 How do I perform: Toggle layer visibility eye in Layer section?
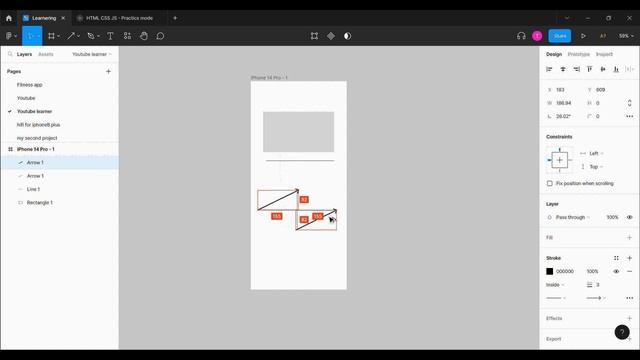click(630, 217)
